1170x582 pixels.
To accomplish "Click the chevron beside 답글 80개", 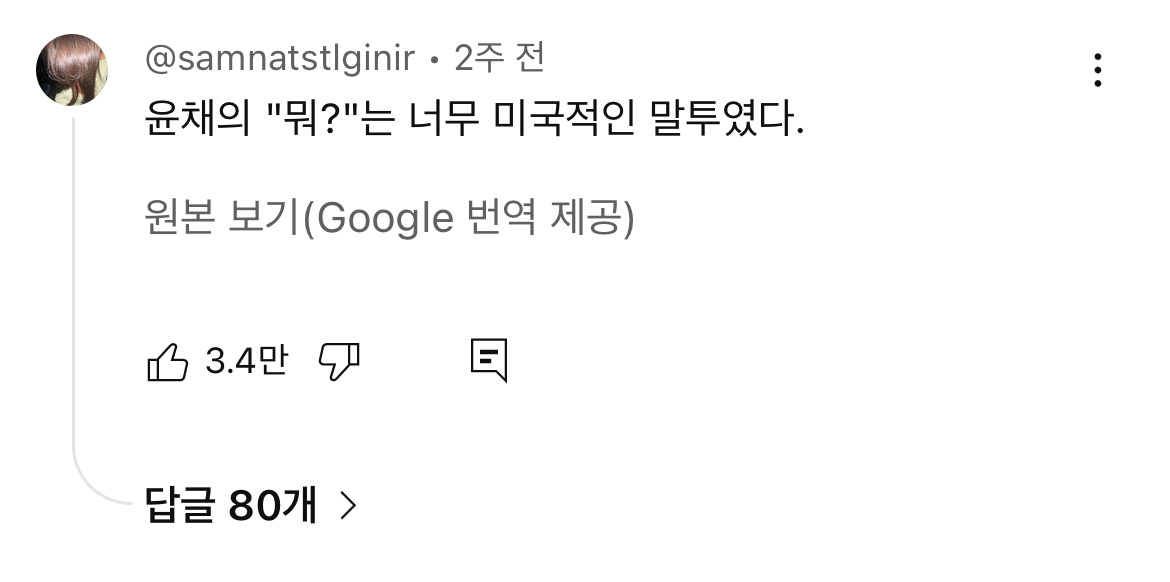I will (348, 507).
